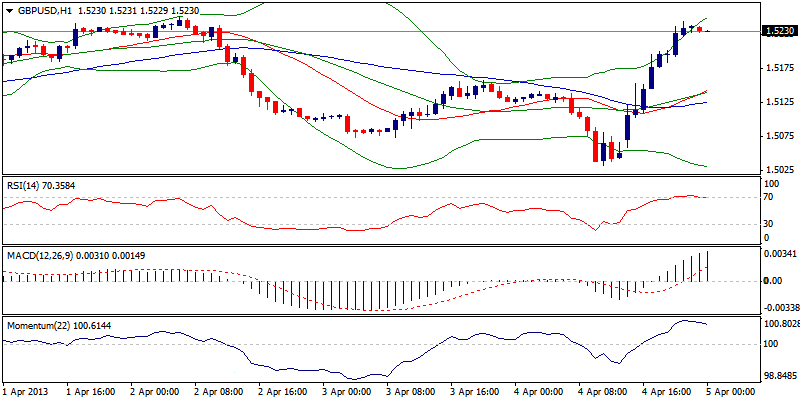
Task: Click the MACD 0.00341 scale label
Action: click(x=779, y=255)
